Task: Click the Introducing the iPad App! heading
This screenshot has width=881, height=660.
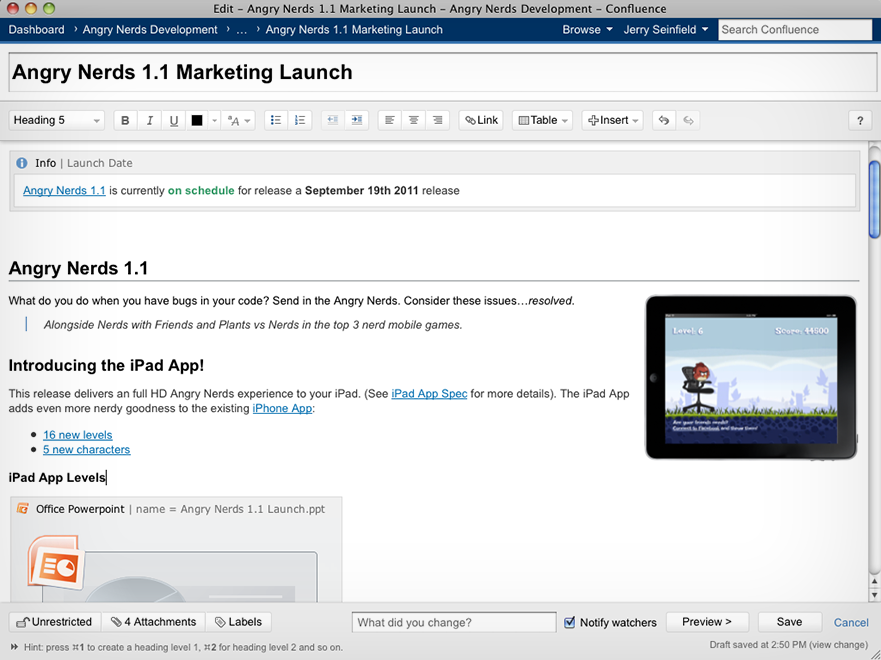Action: coord(106,365)
